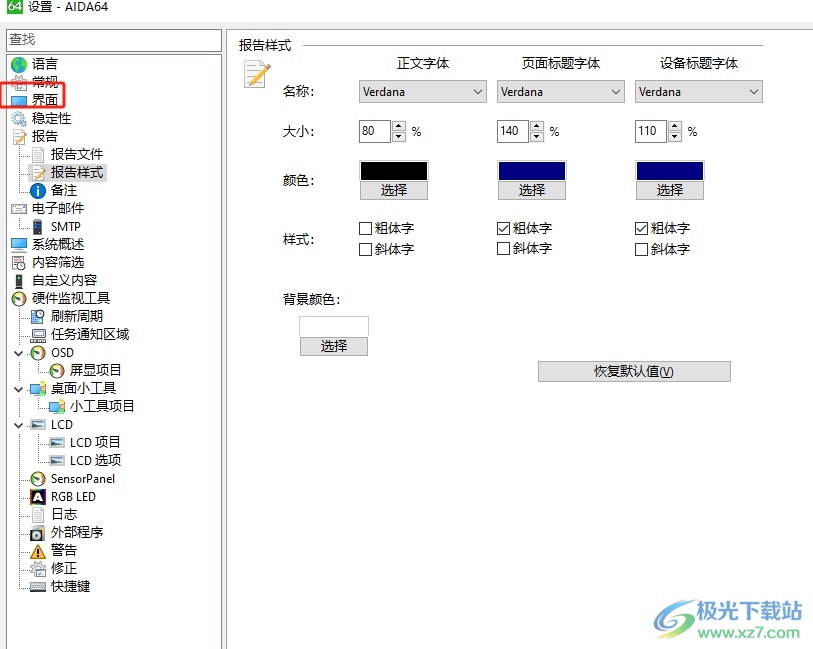This screenshot has height=649, width=813.
Task: Select 语言 in the settings tree
Action: point(45,64)
